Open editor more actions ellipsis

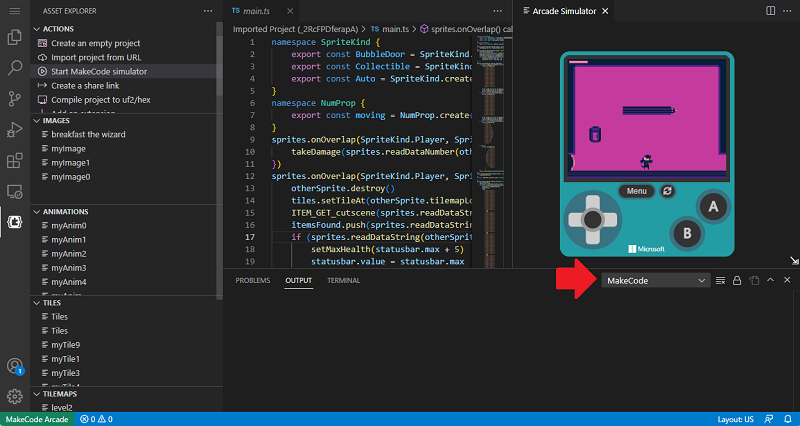pos(497,11)
